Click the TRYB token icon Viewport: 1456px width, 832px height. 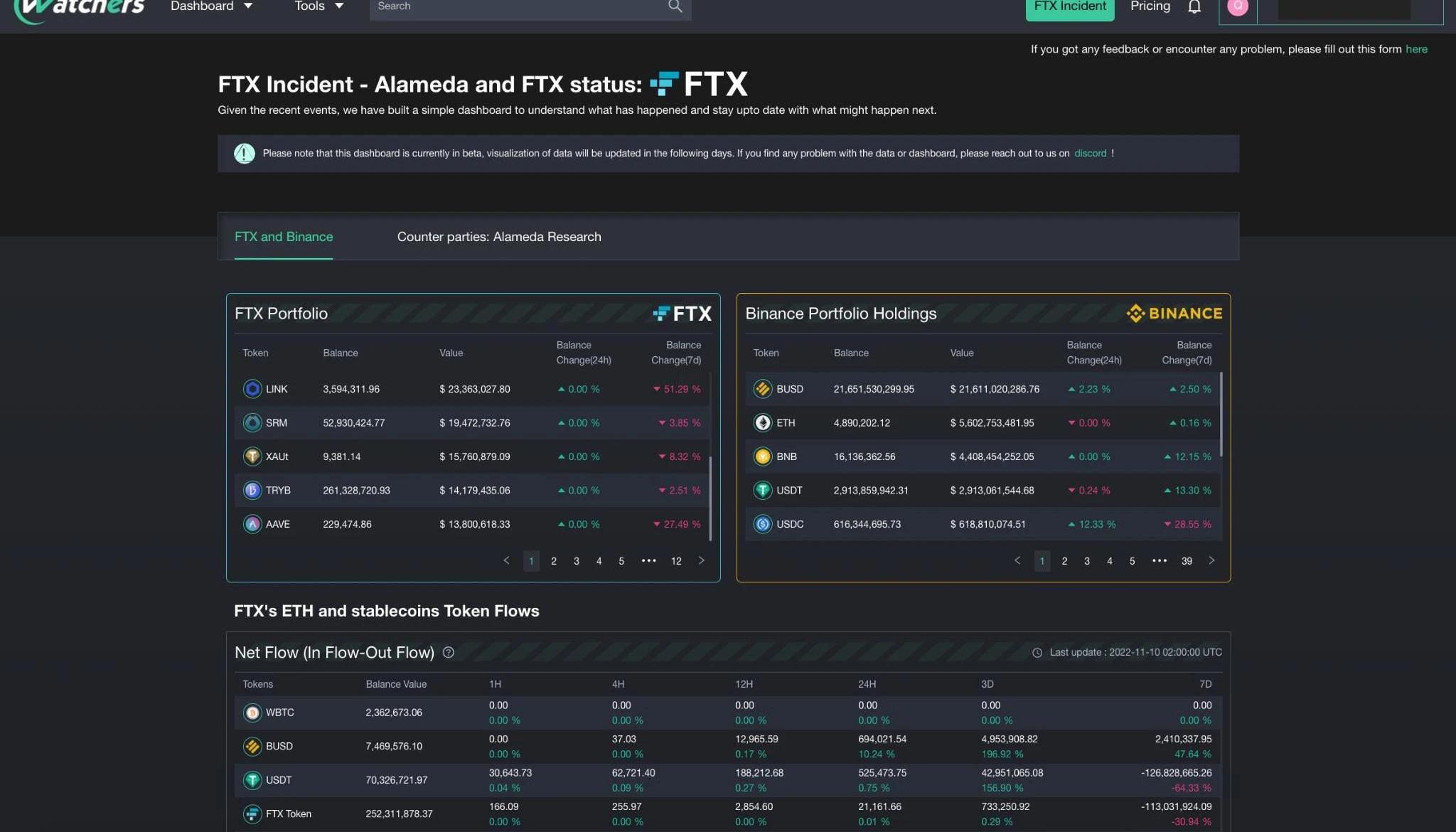(x=252, y=490)
